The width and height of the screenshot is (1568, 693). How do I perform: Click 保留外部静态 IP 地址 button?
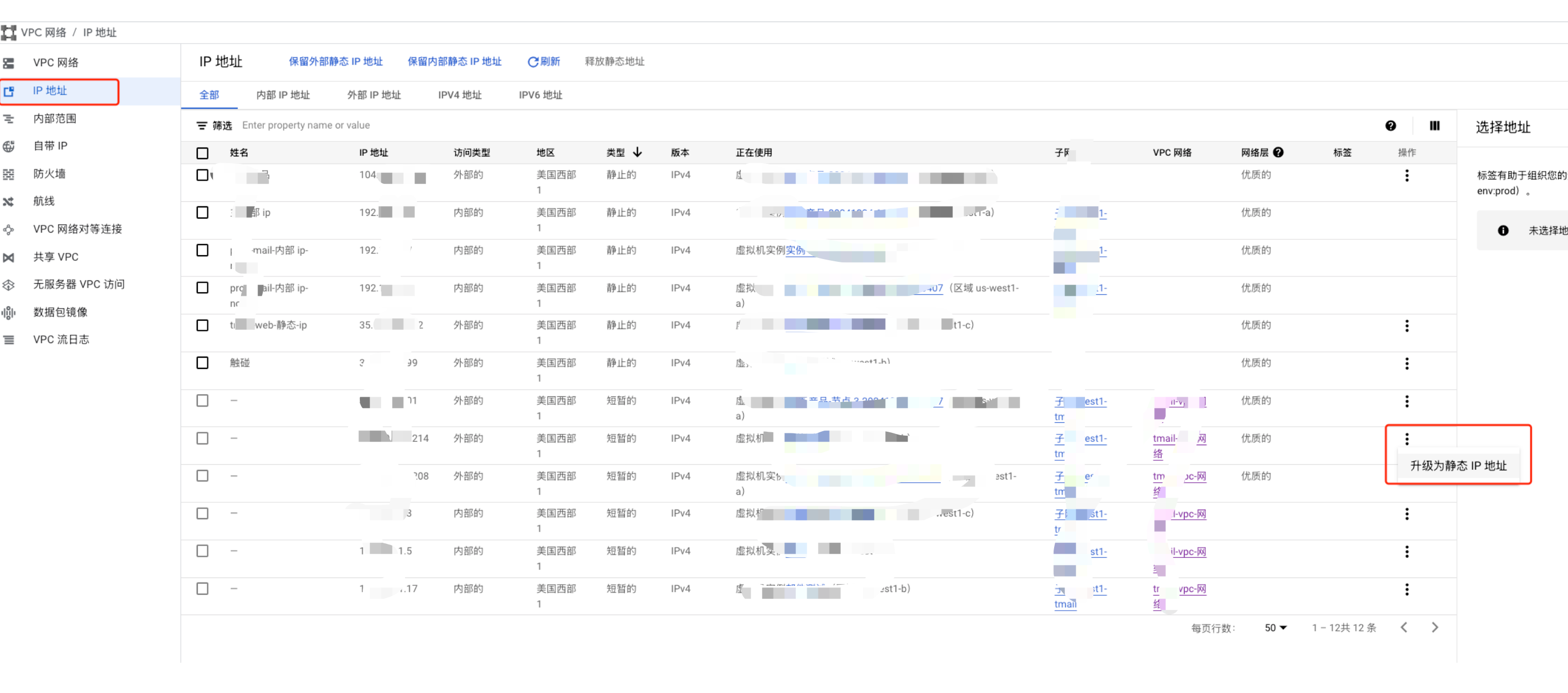click(x=335, y=62)
